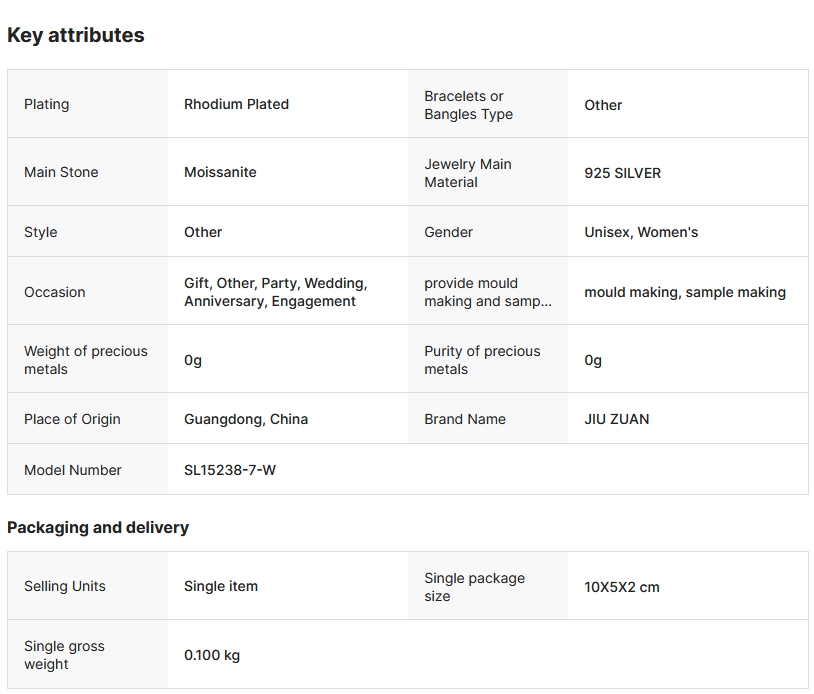This screenshot has width=814, height=694.
Task: Select the JIU ZUAN brand name
Action: pos(616,419)
